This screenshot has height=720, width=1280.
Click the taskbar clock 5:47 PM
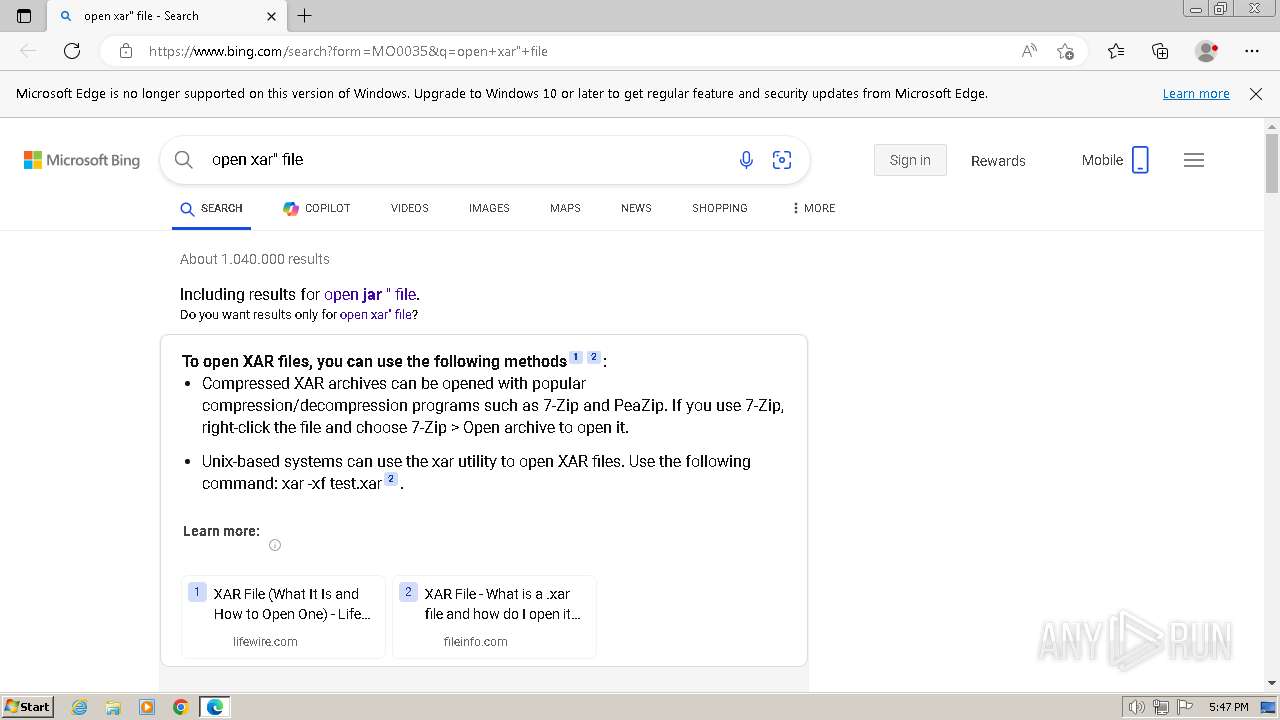coord(1228,707)
